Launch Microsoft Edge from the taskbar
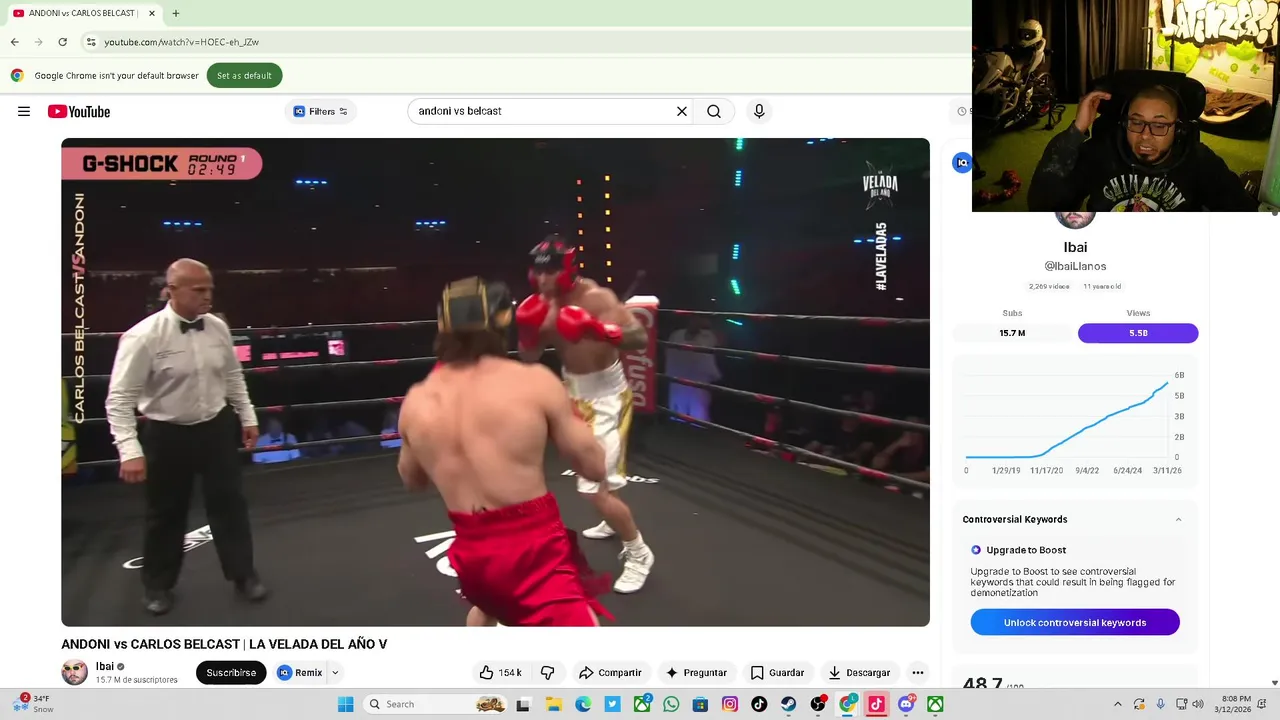The width and height of the screenshot is (1280, 720). [x=583, y=704]
